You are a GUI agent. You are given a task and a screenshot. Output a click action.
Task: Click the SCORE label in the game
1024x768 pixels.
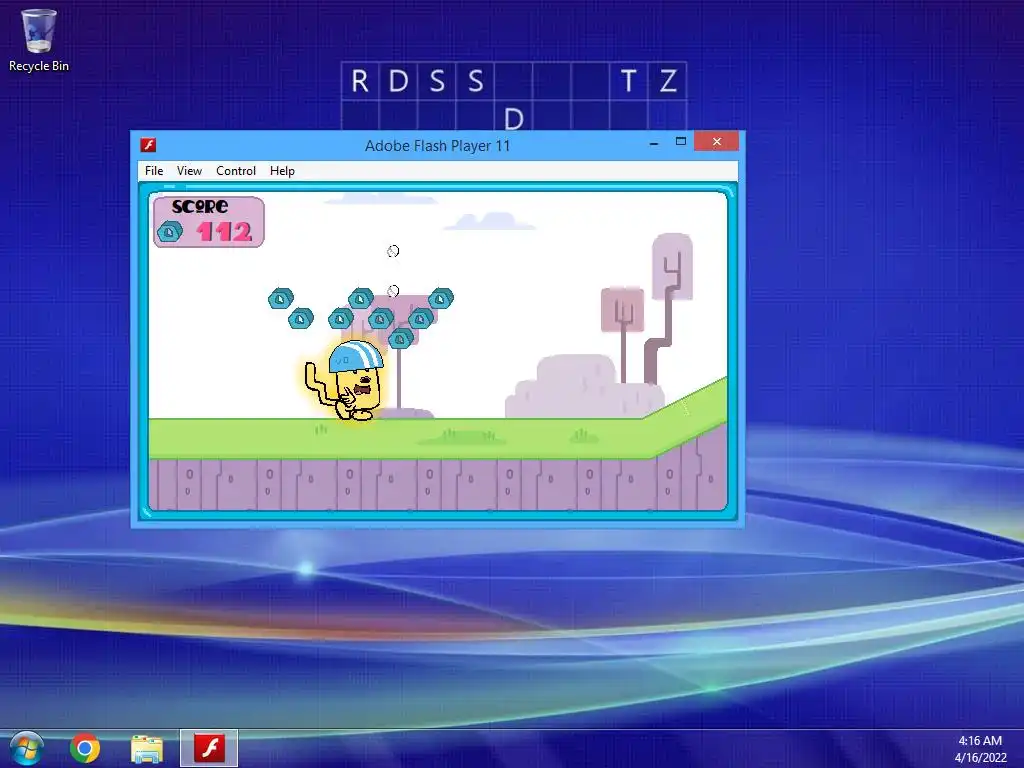200,206
